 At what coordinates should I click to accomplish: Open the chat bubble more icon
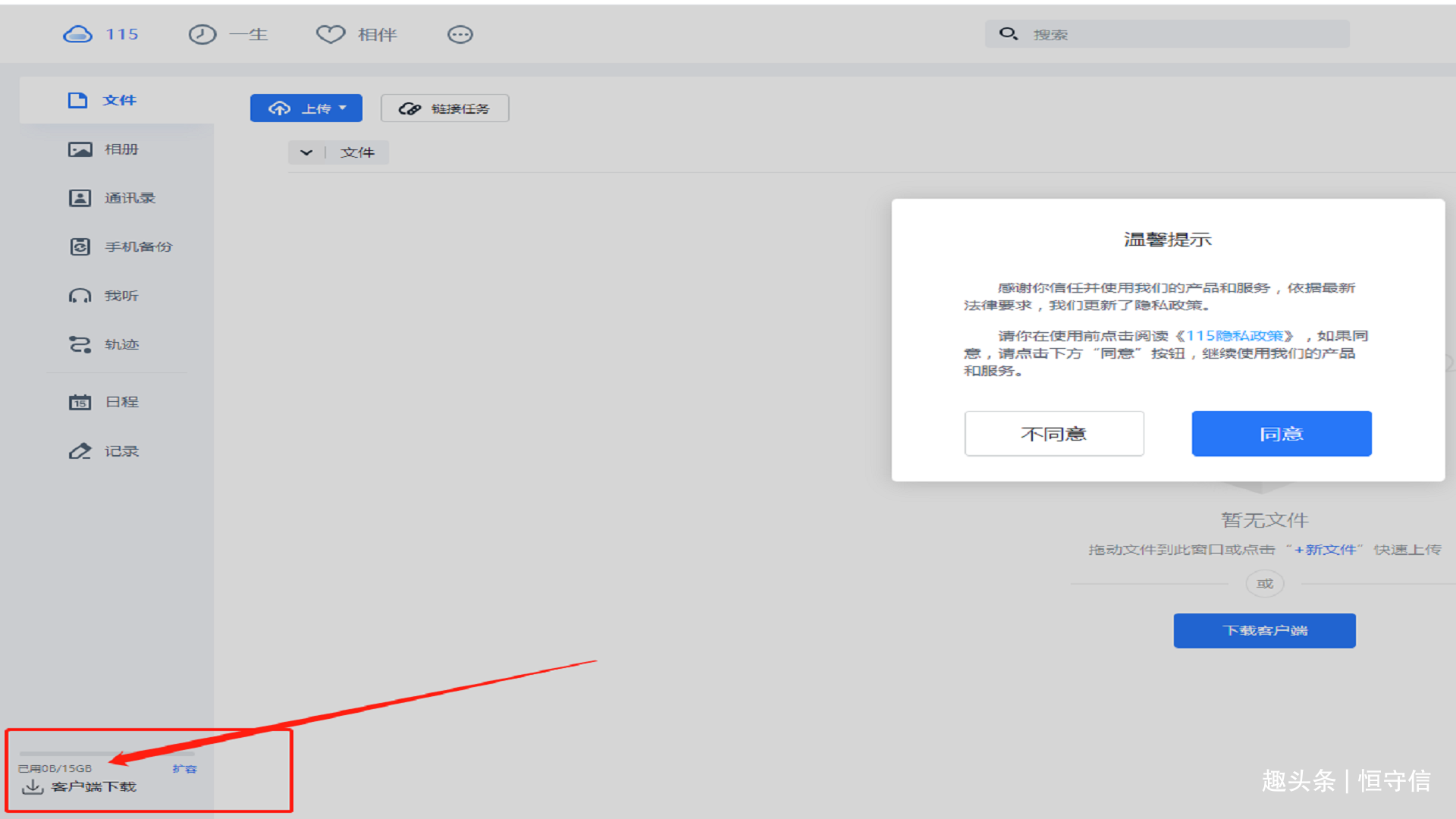(460, 34)
